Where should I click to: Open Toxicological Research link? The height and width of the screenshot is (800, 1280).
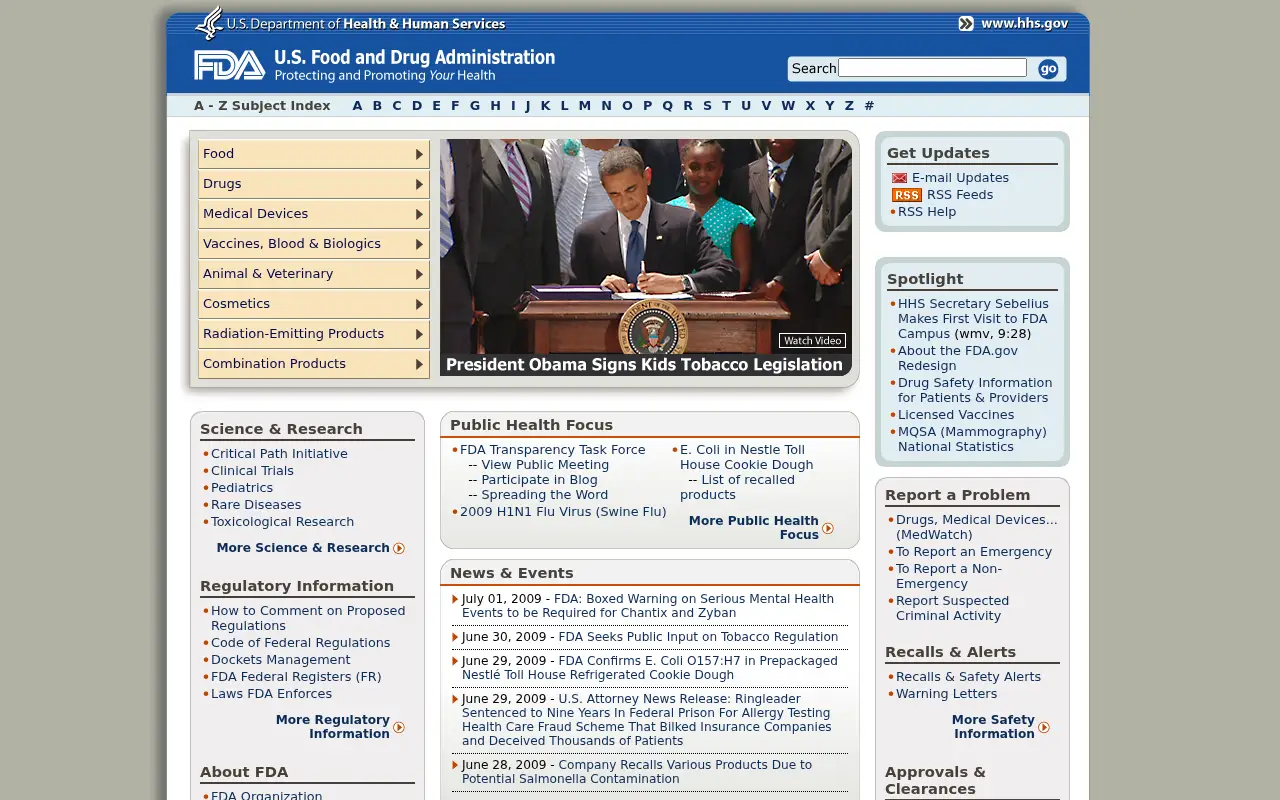click(x=282, y=522)
